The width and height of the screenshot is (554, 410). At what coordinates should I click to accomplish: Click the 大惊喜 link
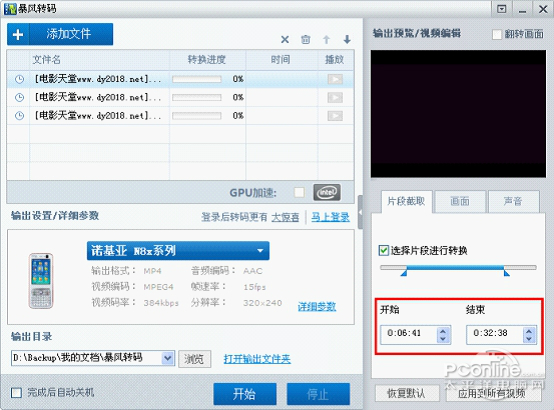285,217
